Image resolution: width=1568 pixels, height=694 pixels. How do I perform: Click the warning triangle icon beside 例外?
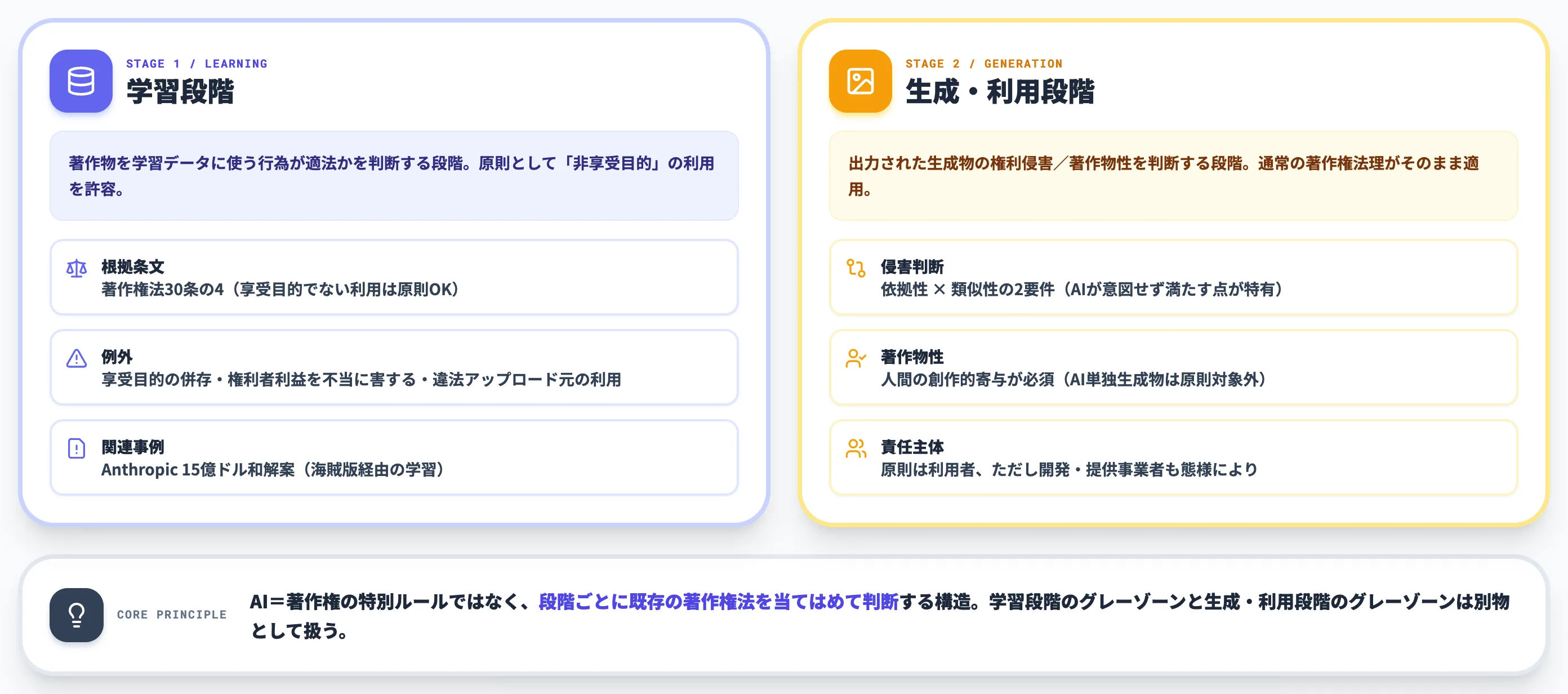pos(77,358)
